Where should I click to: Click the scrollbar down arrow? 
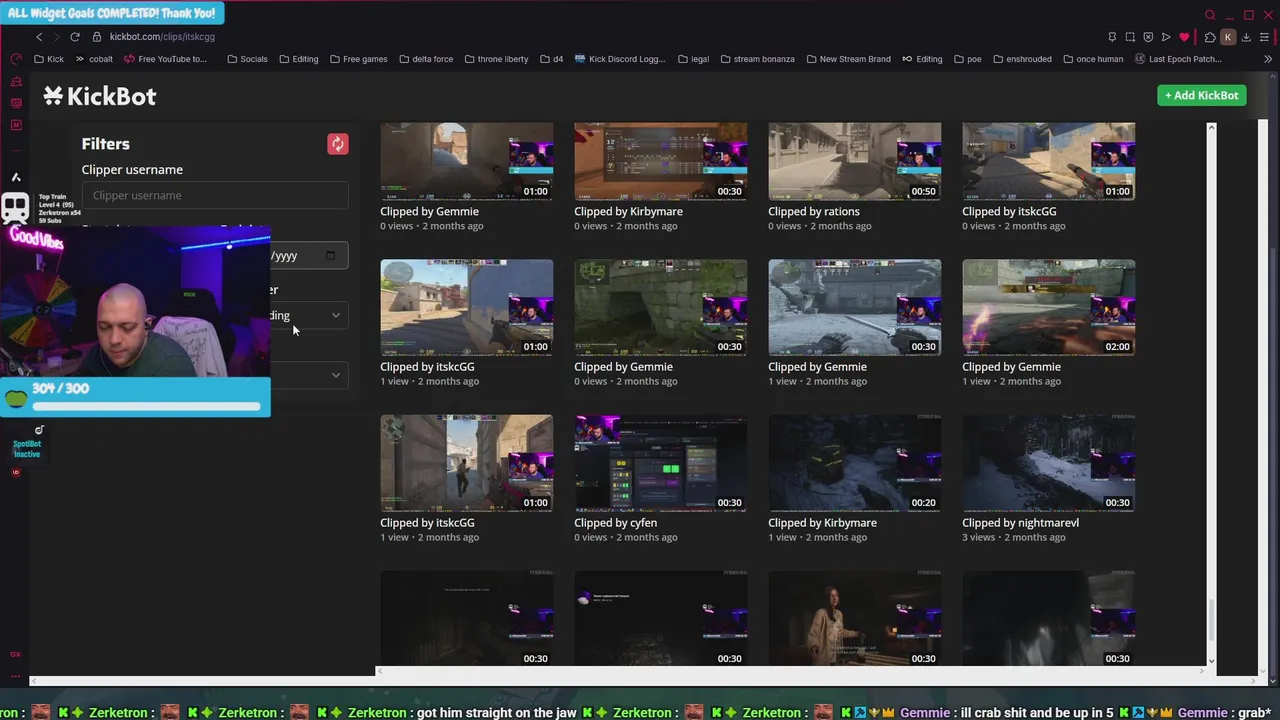coord(1211,660)
